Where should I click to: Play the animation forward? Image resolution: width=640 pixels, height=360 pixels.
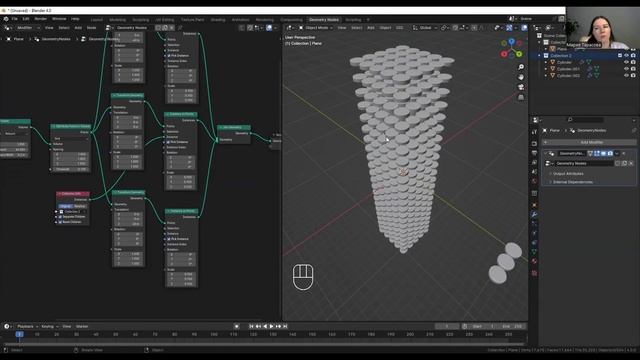click(x=271, y=326)
